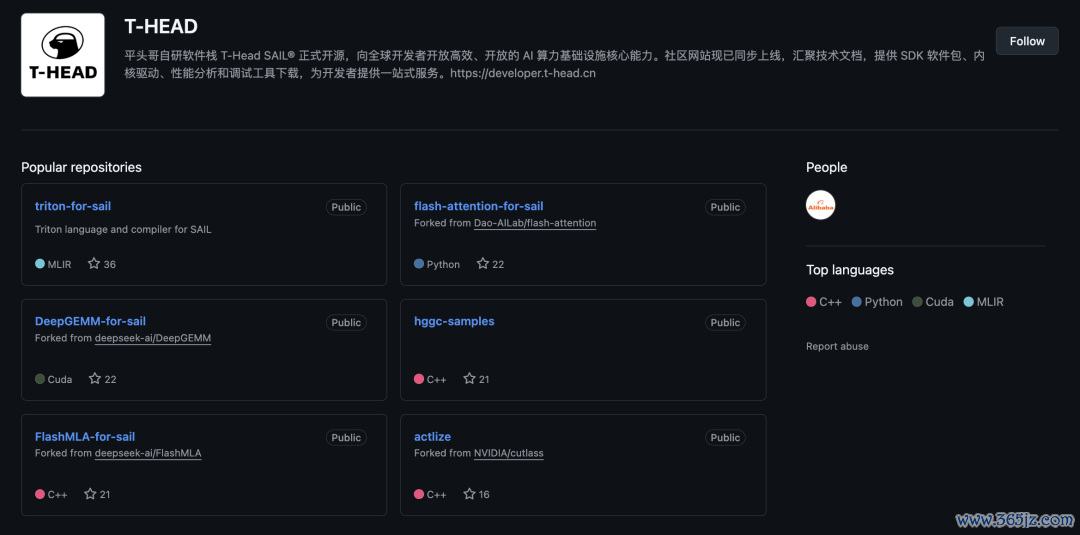Click the Public badge on flash-attention-for-sail
1080x535 pixels.
pyautogui.click(x=725, y=207)
